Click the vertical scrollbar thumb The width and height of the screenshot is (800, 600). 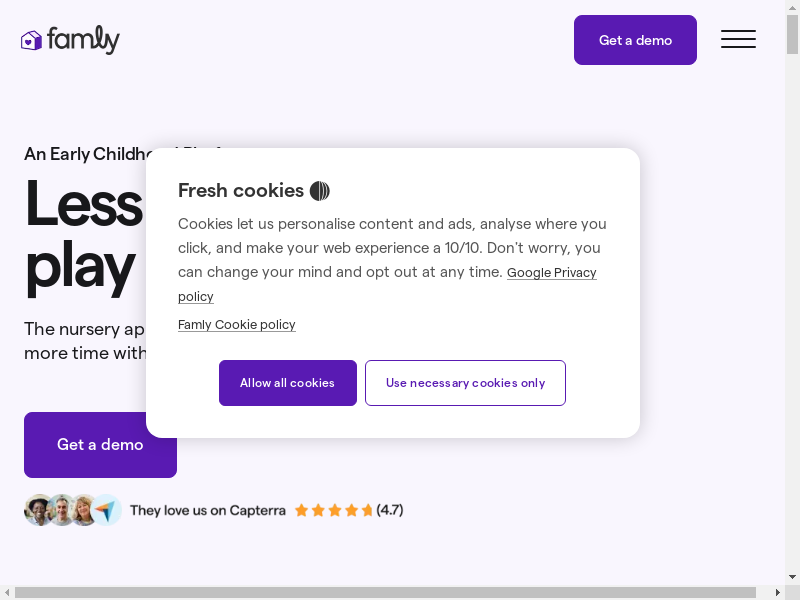click(x=793, y=35)
